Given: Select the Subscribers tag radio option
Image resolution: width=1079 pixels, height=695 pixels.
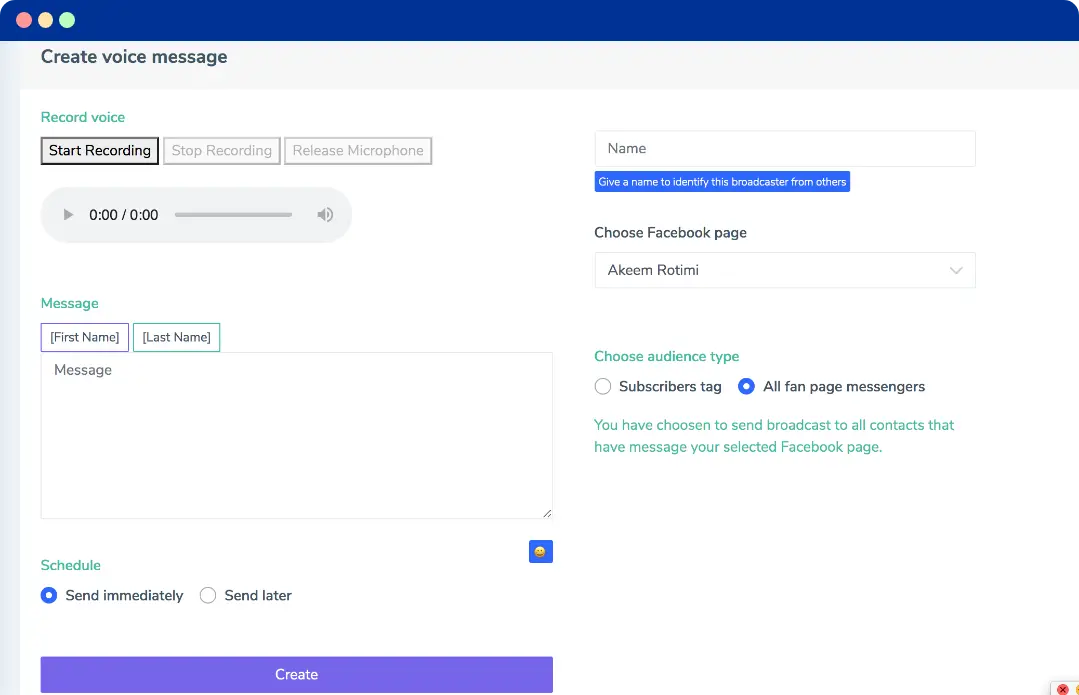Looking at the screenshot, I should point(603,387).
